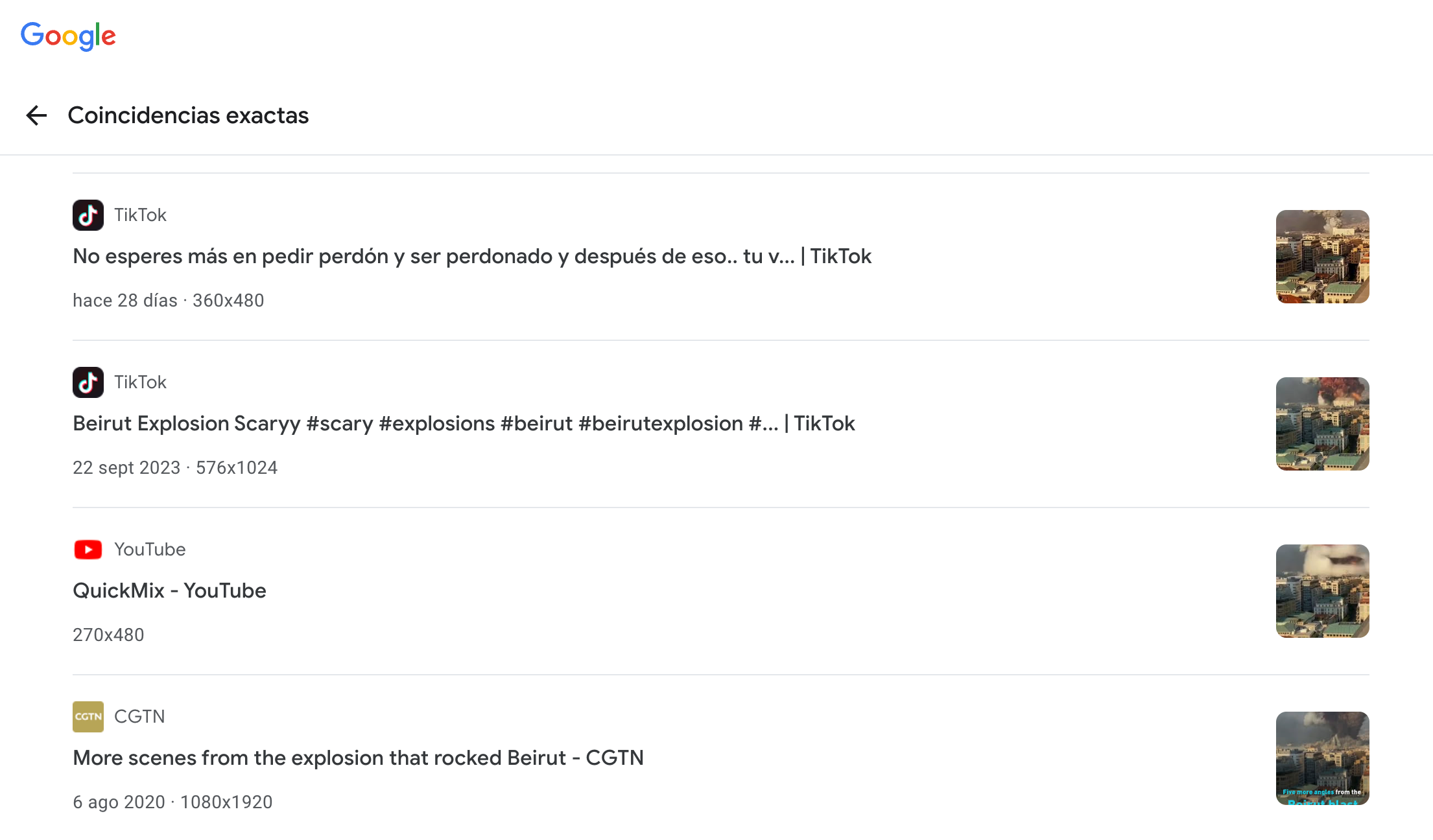The height and width of the screenshot is (840, 1433).
Task: Go back using the left arrow
Action: coord(36,115)
